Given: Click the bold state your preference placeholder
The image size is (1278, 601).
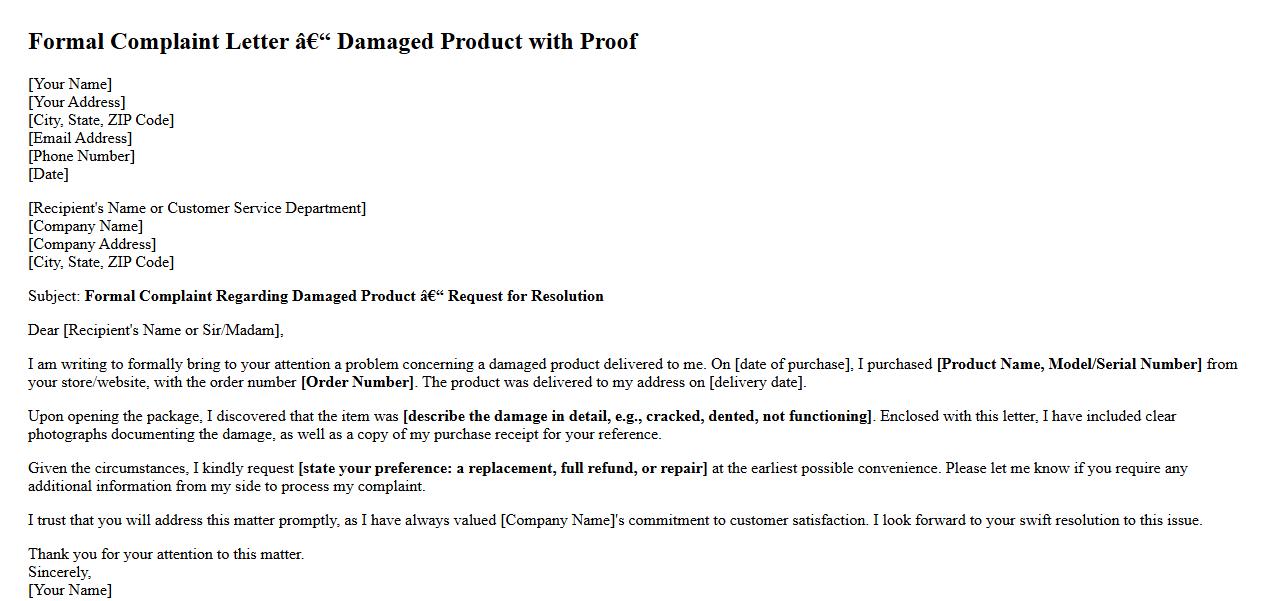Looking at the screenshot, I should (502, 468).
